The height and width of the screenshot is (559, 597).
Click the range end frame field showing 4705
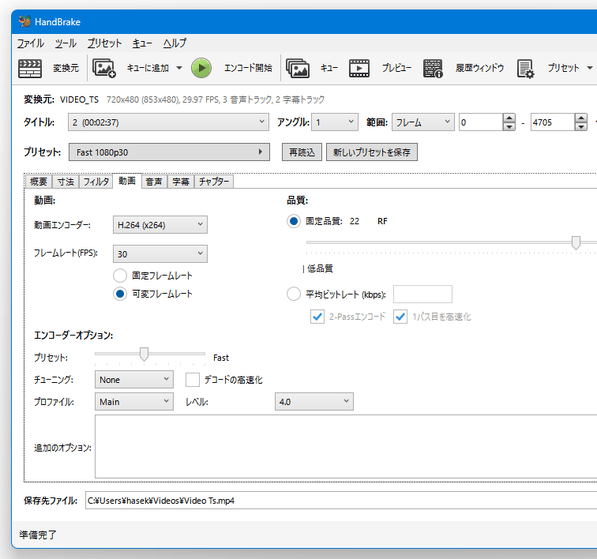coord(552,122)
